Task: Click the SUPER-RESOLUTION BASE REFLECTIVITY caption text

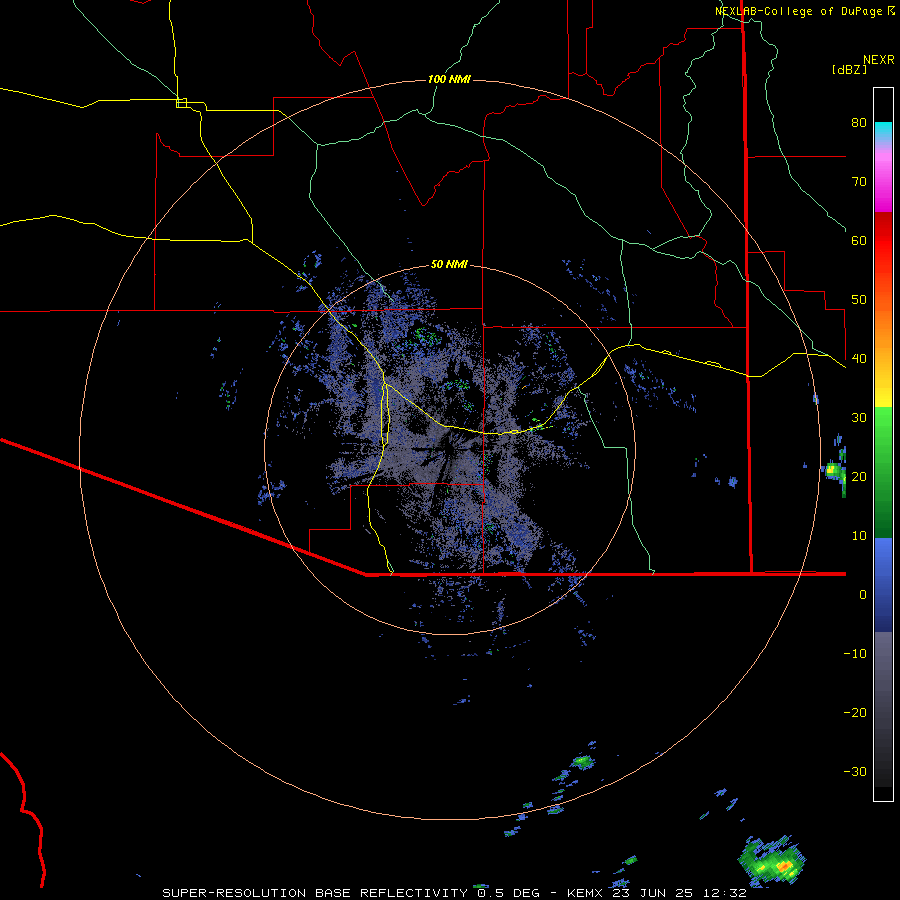Action: point(315,893)
